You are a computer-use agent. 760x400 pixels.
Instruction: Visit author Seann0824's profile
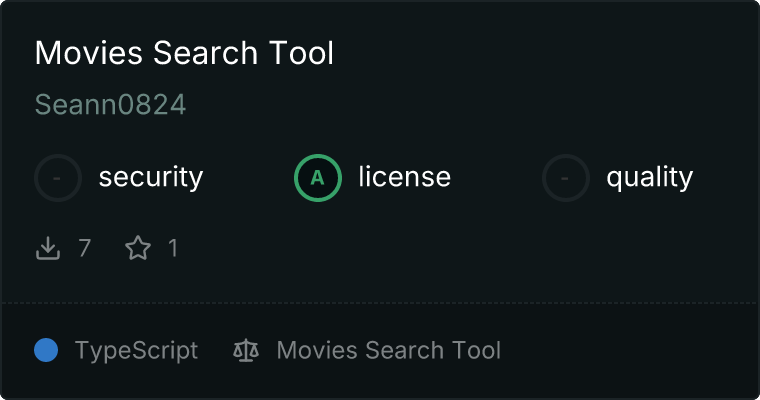pos(110,105)
